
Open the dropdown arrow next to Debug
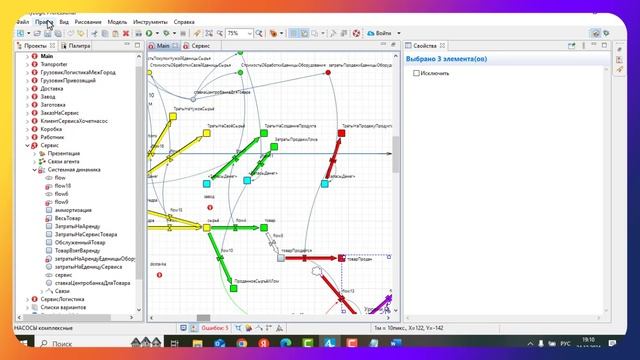pyautogui.click(x=174, y=33)
